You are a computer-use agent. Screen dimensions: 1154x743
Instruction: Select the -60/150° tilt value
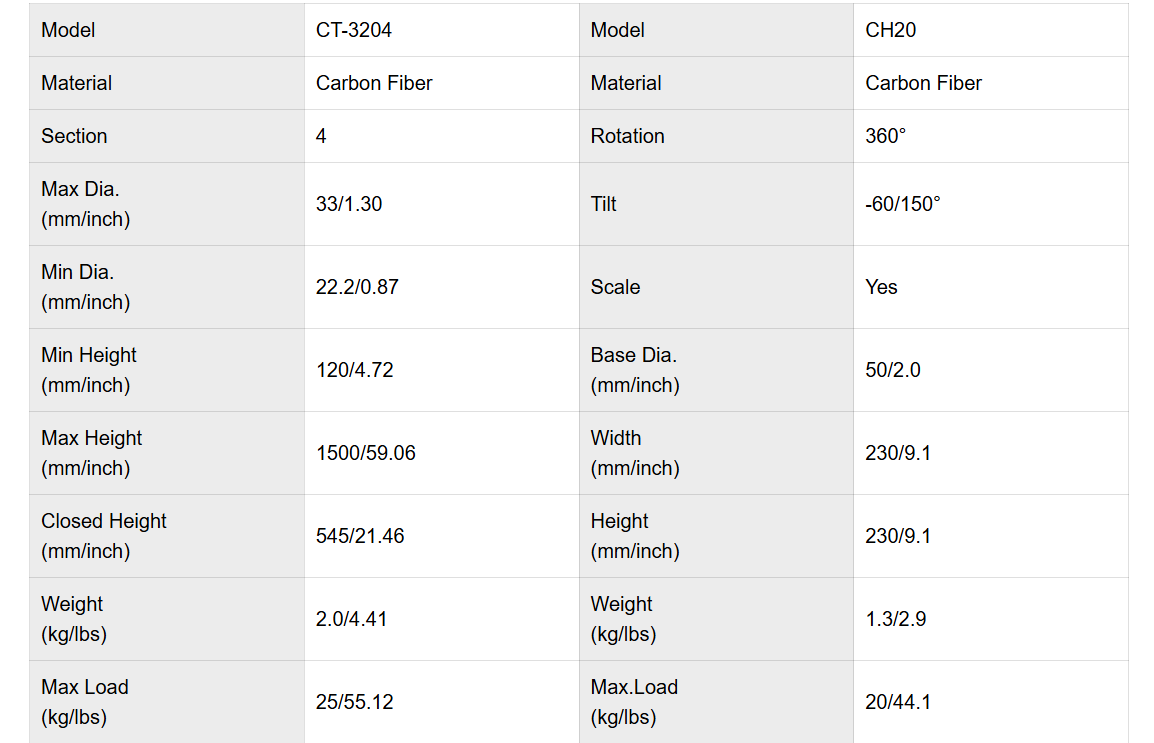(x=903, y=204)
